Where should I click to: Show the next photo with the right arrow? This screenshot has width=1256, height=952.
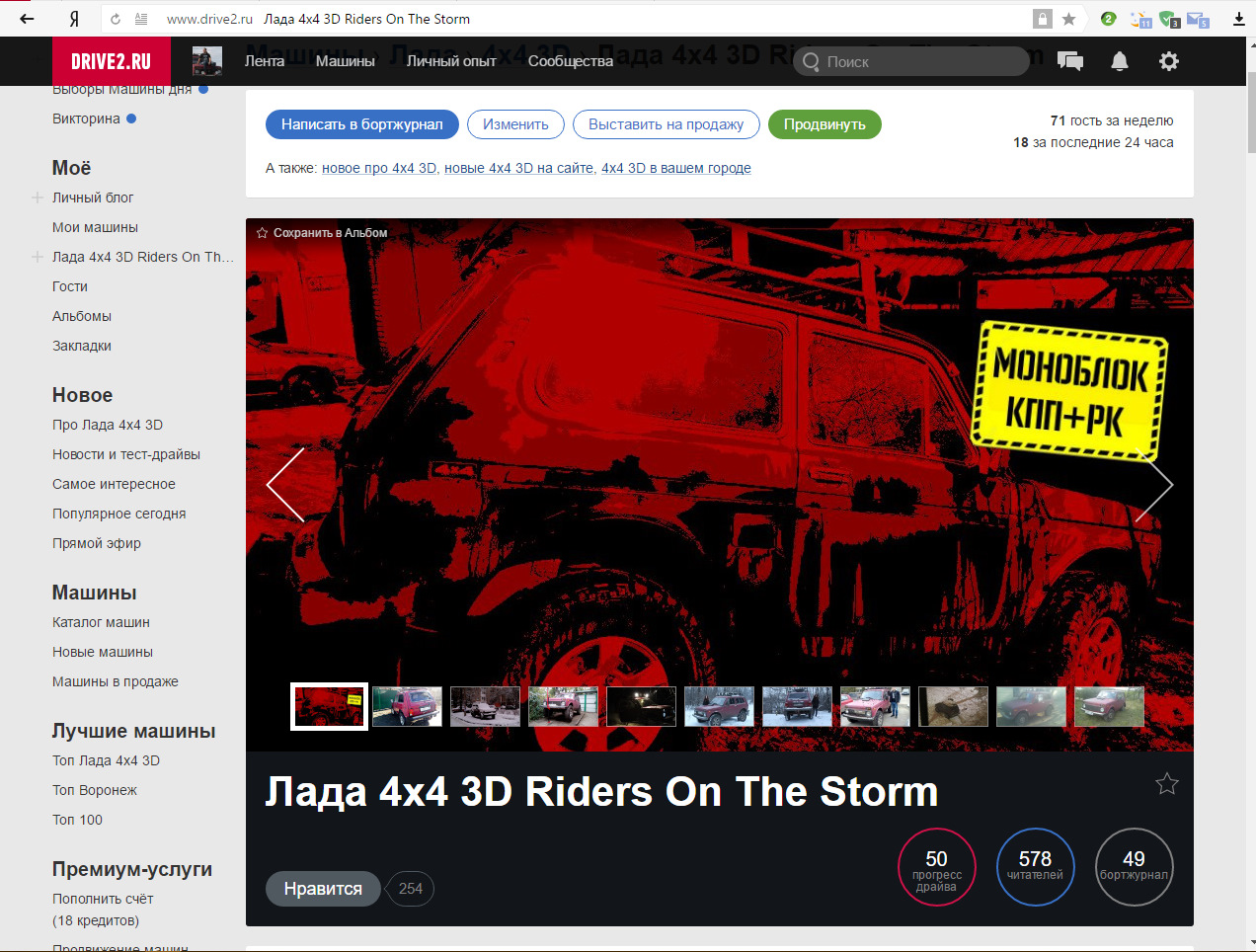click(1154, 485)
